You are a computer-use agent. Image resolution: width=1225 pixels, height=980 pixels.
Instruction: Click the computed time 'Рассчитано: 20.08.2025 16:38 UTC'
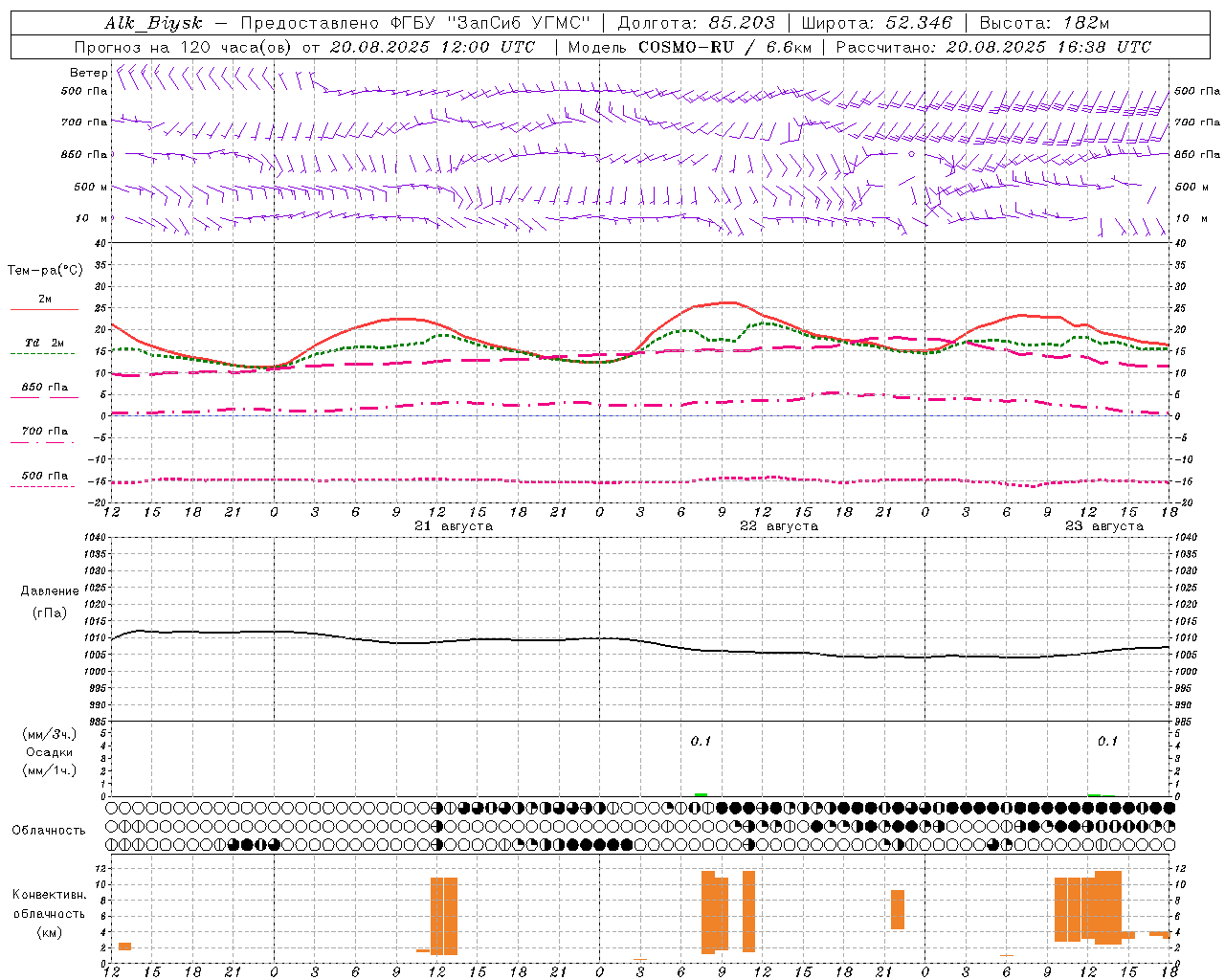[993, 47]
